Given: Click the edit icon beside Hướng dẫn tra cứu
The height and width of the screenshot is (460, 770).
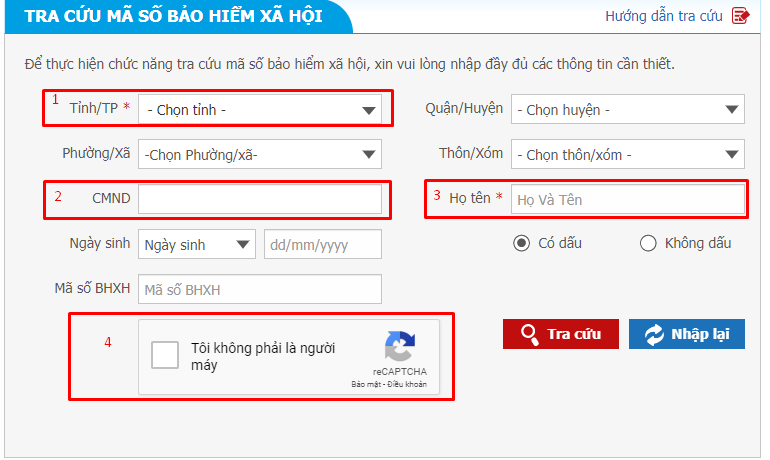Looking at the screenshot, I should [740, 16].
